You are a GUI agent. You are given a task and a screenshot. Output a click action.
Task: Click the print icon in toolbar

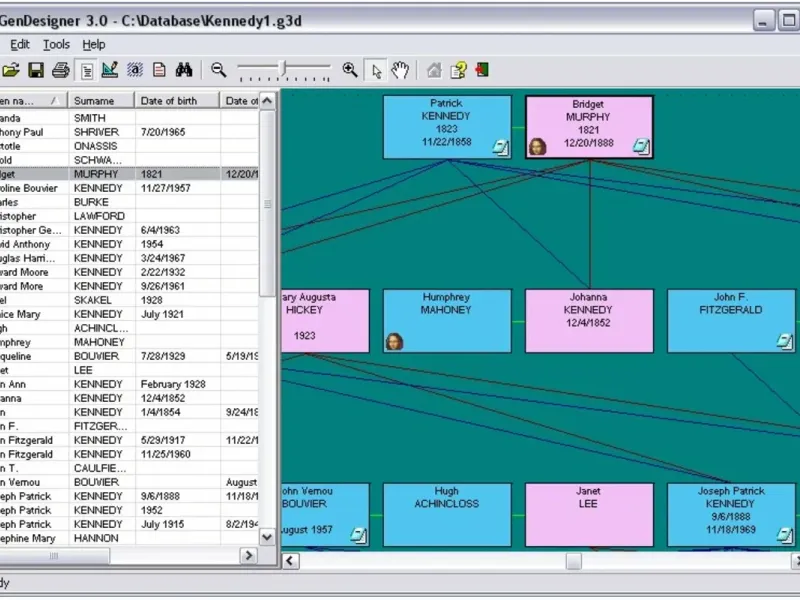tap(61, 70)
